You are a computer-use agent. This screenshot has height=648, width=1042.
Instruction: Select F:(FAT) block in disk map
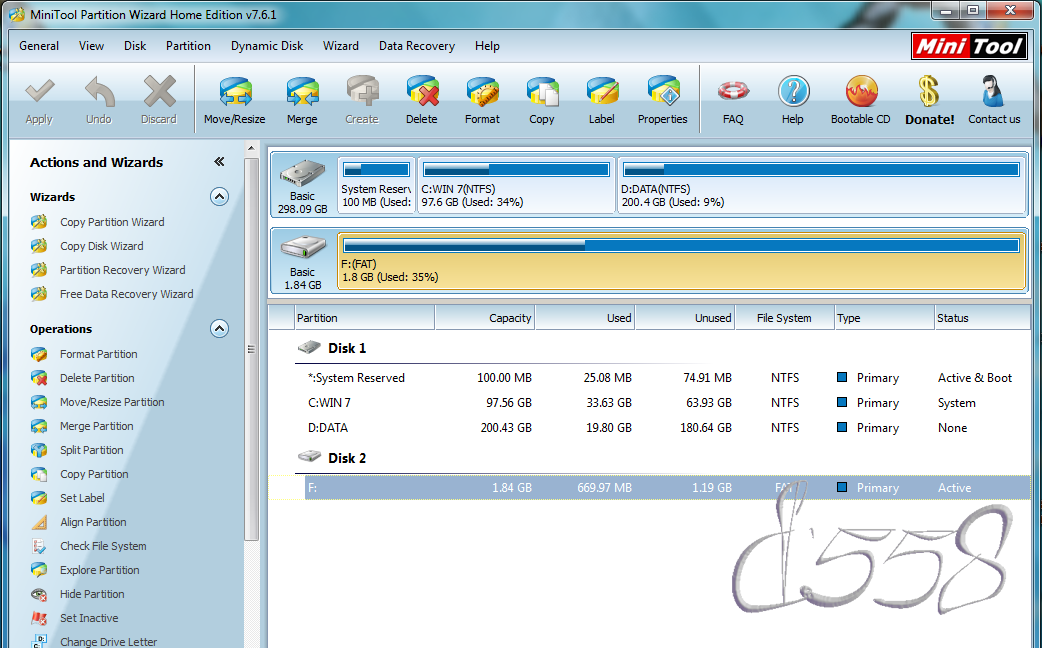682,261
